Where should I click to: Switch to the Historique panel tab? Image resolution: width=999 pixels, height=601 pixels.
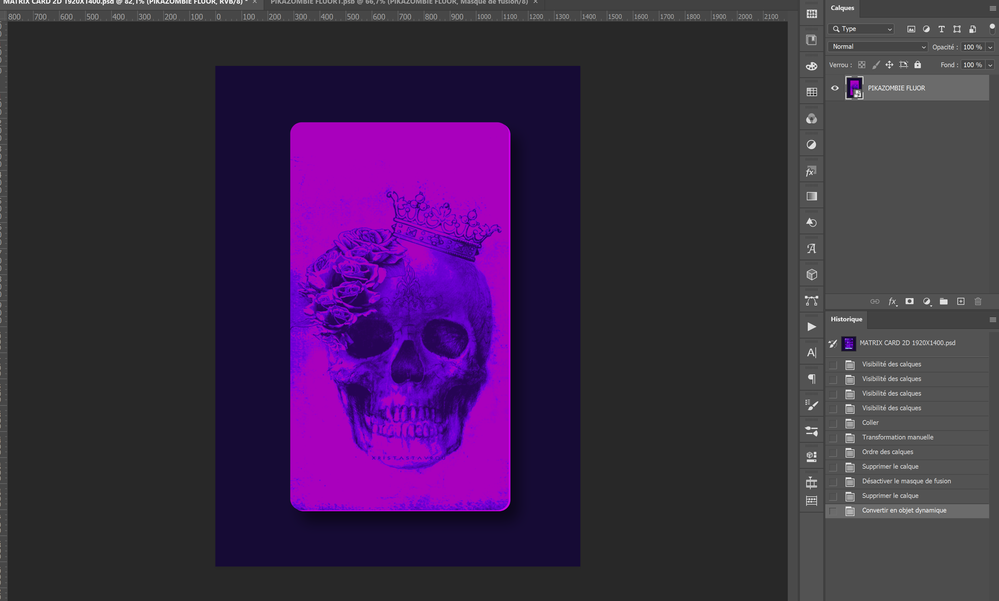coord(845,318)
